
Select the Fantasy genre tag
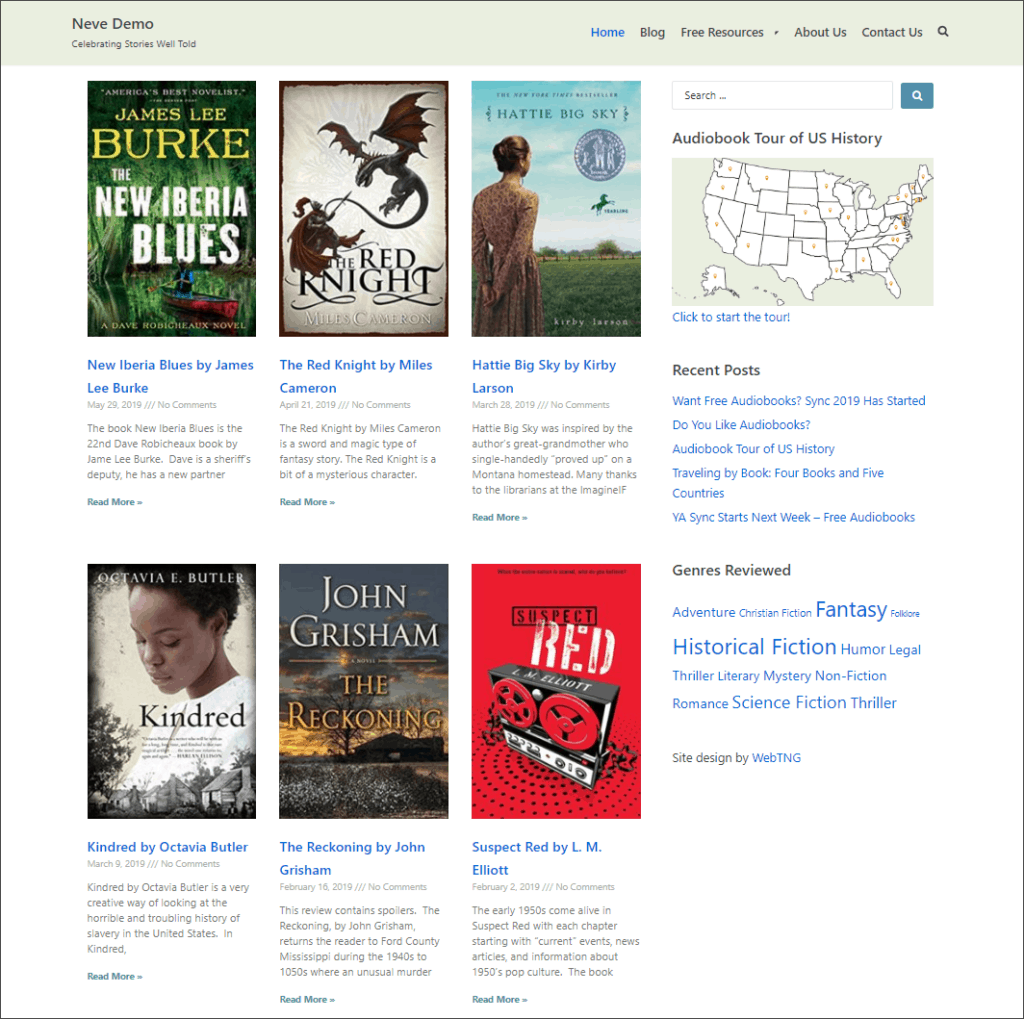coord(851,609)
